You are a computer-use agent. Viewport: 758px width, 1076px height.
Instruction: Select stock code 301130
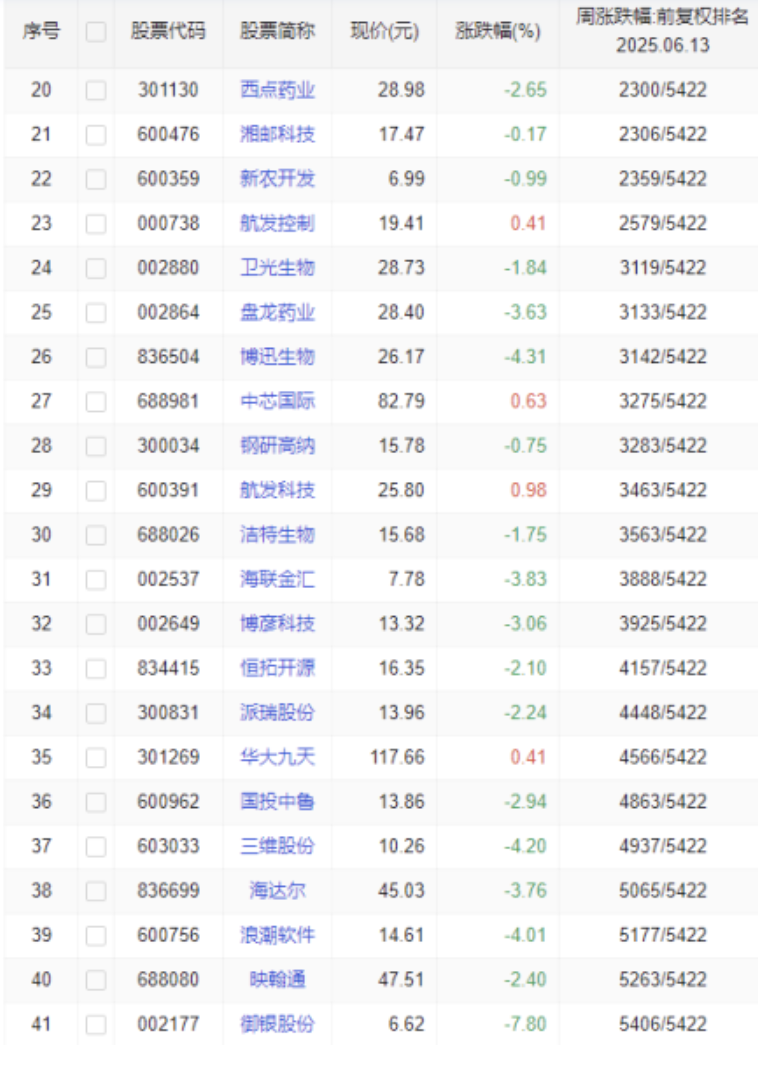click(x=168, y=90)
